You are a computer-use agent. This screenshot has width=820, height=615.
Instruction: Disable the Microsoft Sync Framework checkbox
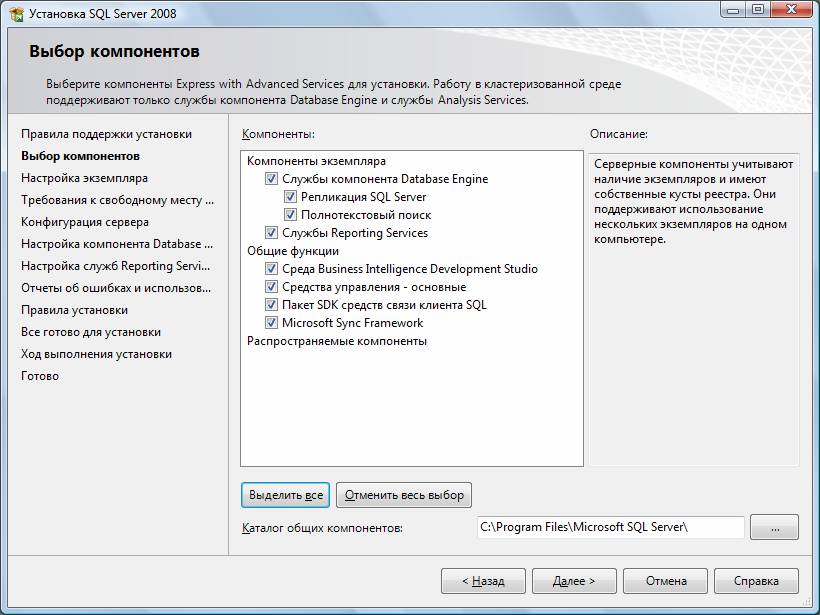tap(271, 323)
